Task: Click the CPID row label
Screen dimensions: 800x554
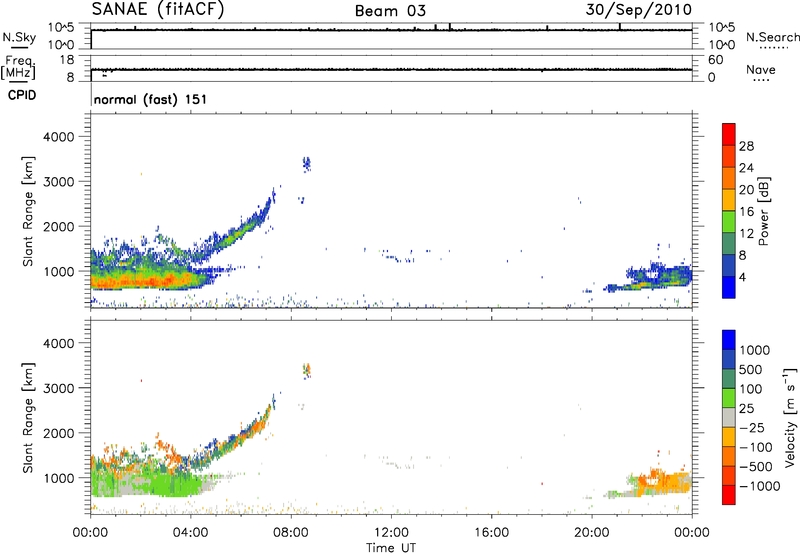Action: [22, 95]
